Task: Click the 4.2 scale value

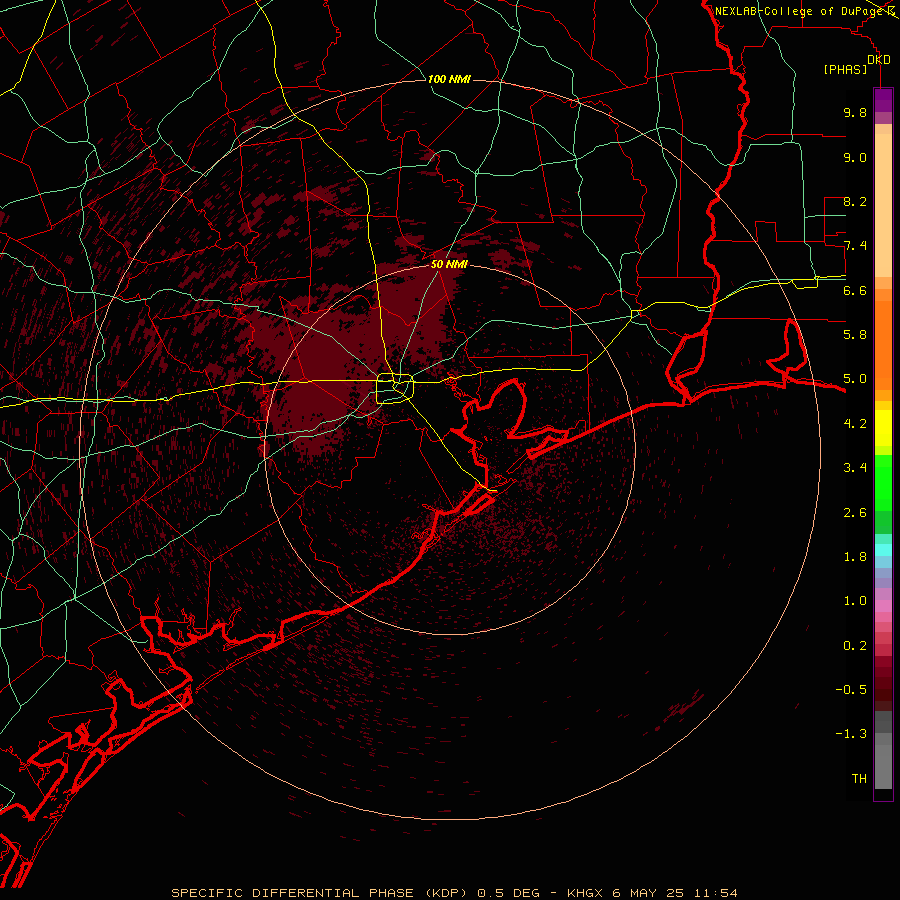Action: pos(855,424)
